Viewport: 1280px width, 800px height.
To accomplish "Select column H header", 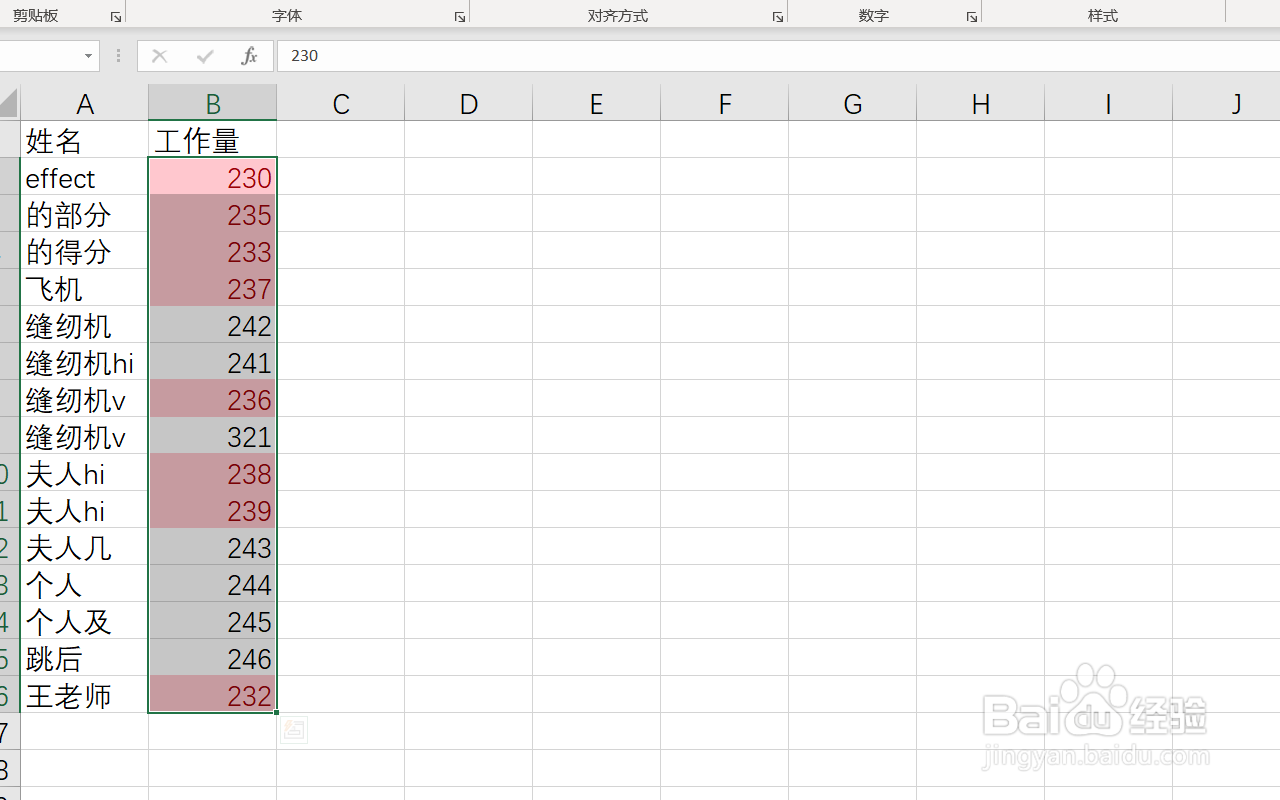I will click(981, 103).
